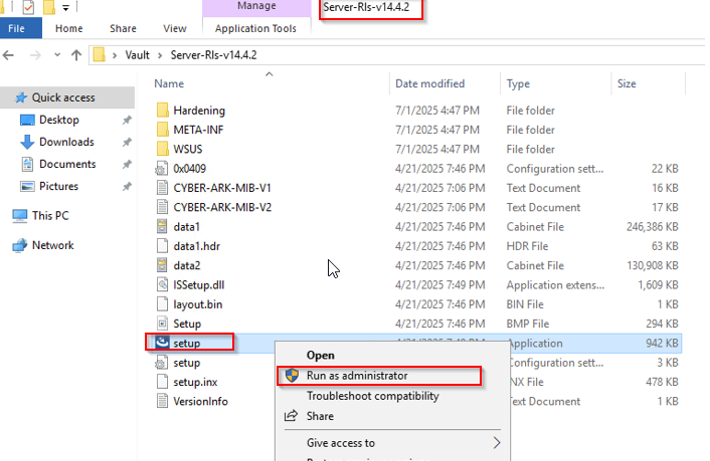Click the New folder quick toolbar icon
This screenshot has height=461, width=710.
(x=48, y=7)
